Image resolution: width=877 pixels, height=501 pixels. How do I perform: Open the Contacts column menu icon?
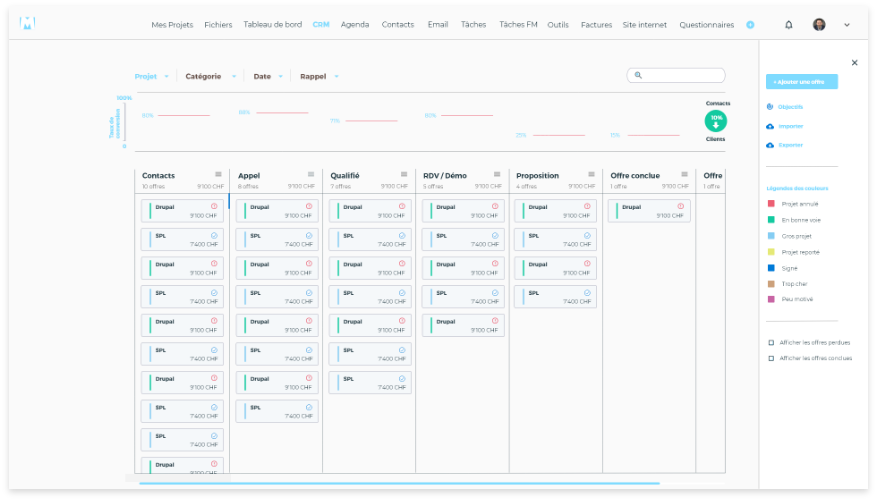click(218, 174)
